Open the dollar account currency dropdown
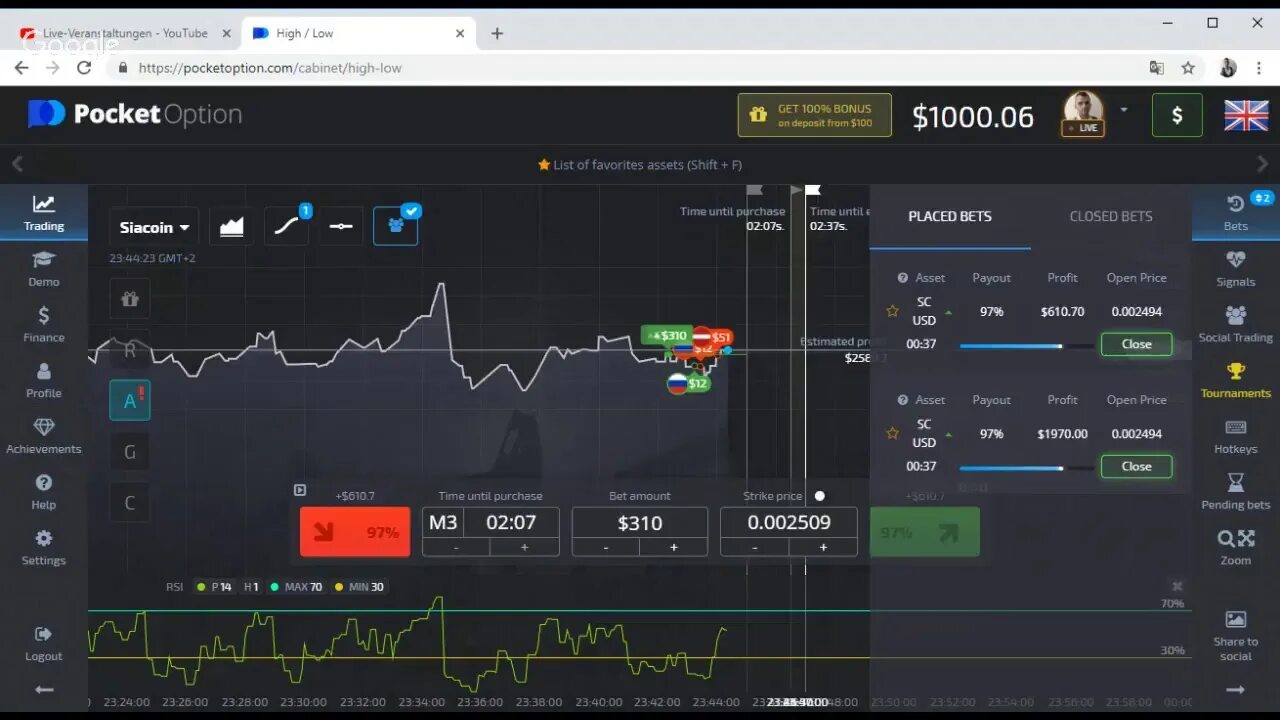This screenshot has width=1280, height=720. click(x=1177, y=114)
